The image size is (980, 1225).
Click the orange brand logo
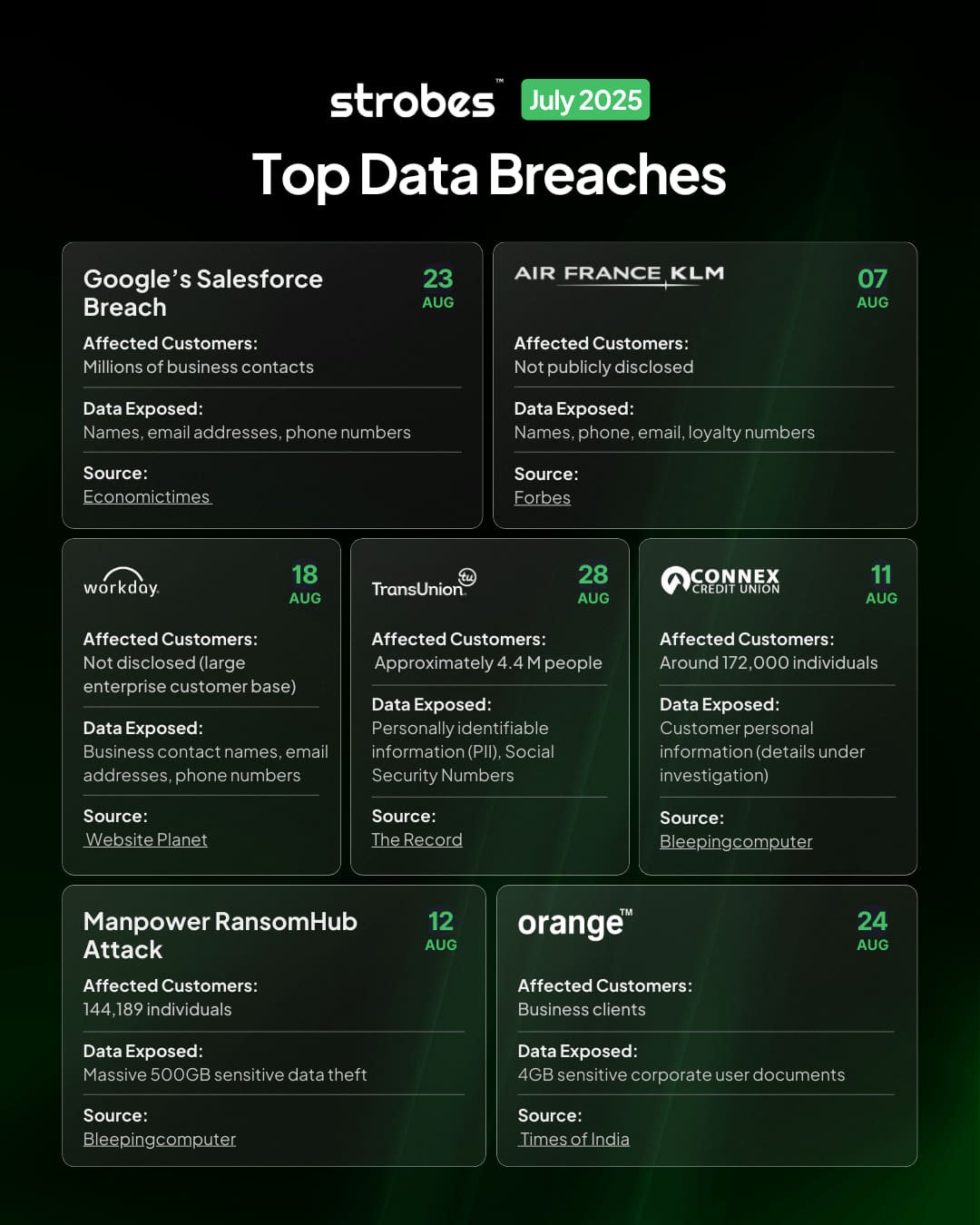(x=574, y=924)
